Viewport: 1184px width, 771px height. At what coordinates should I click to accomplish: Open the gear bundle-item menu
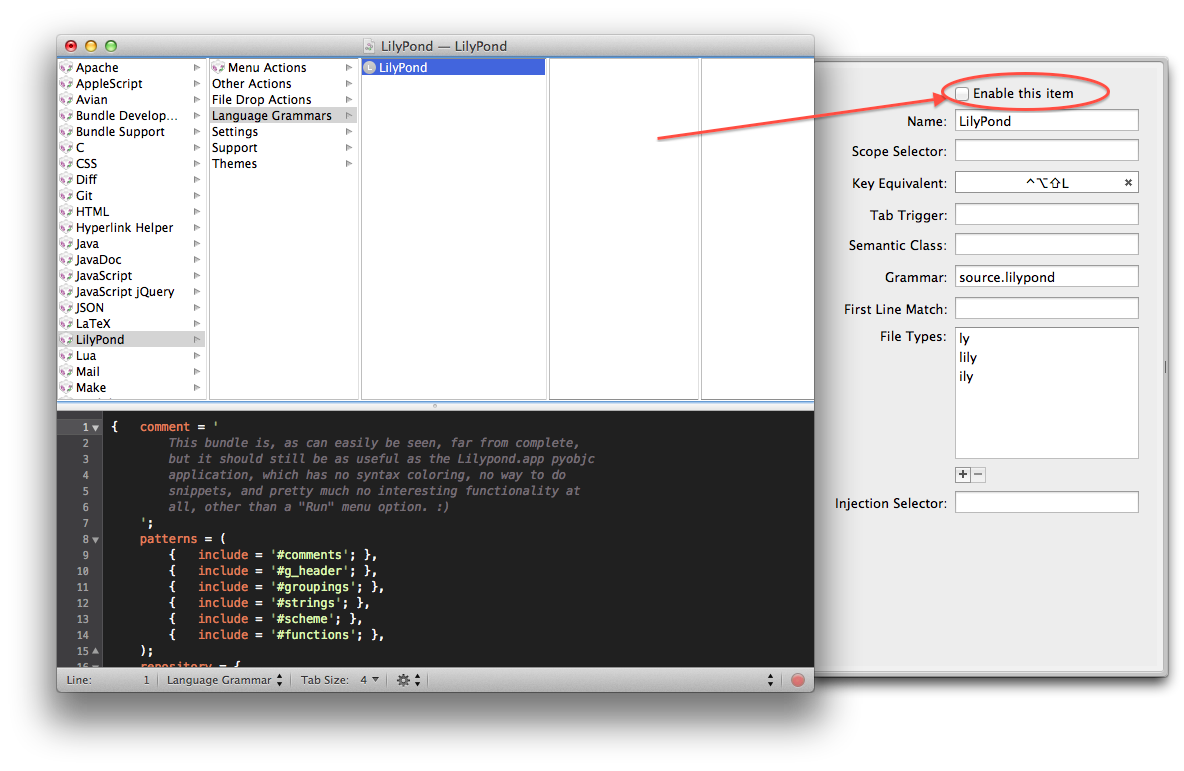(x=408, y=680)
